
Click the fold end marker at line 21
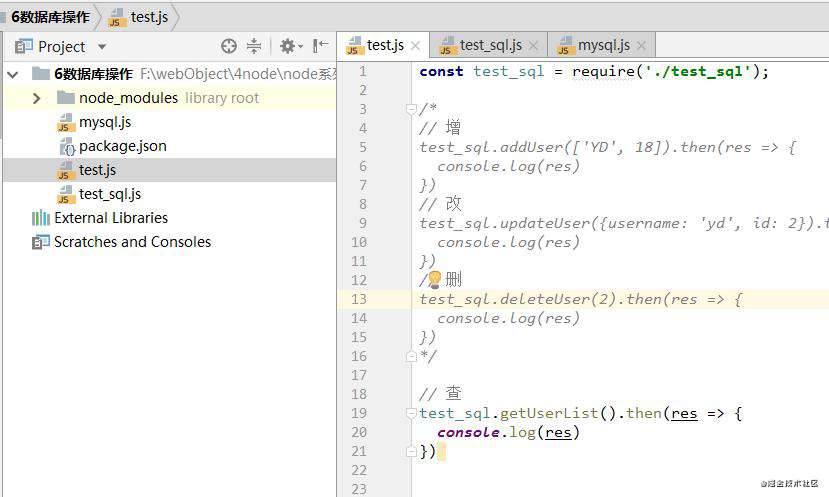411,452
